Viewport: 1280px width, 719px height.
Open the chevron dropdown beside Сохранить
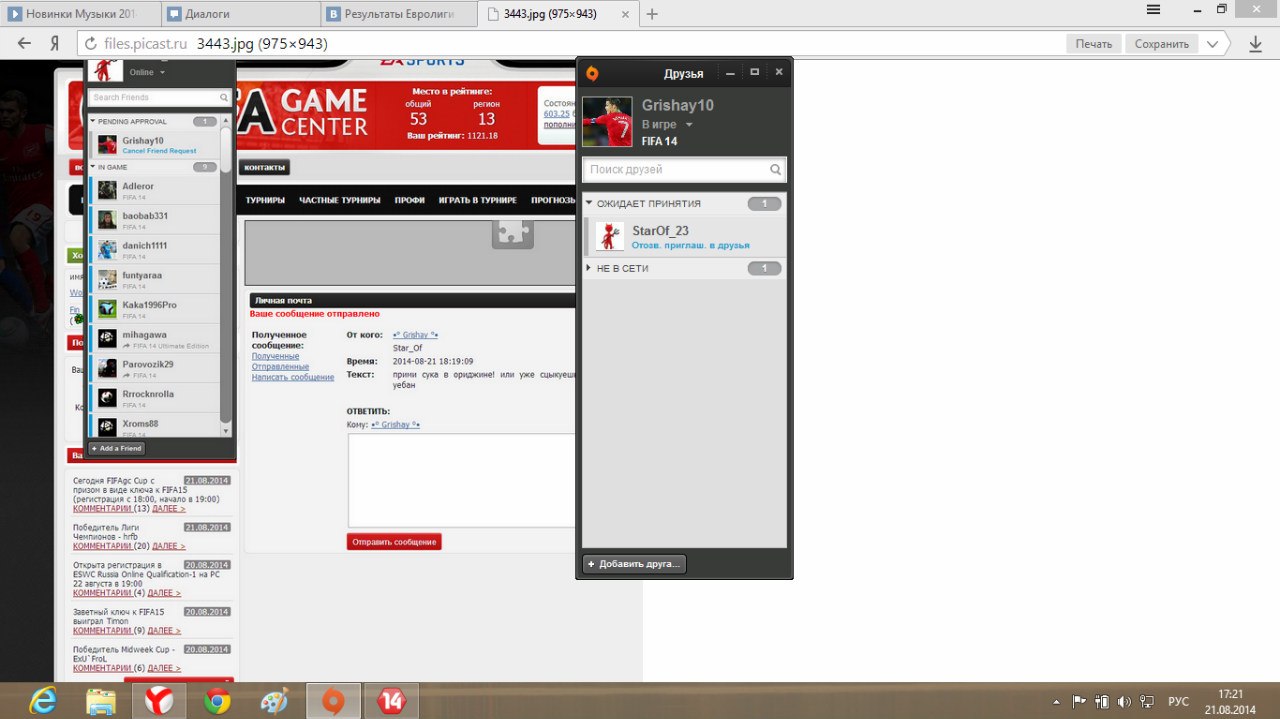(1213, 44)
